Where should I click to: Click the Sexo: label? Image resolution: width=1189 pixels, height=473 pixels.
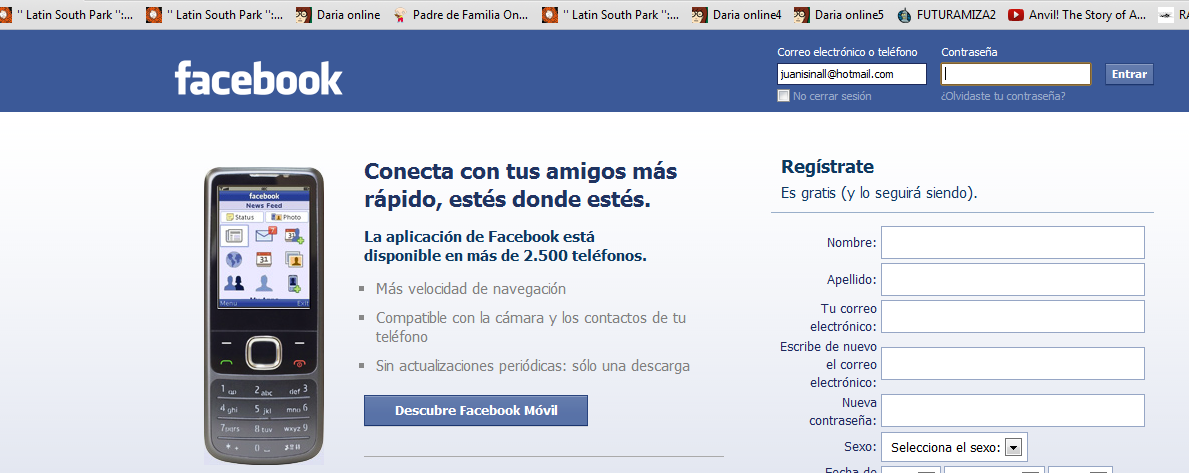point(860,447)
